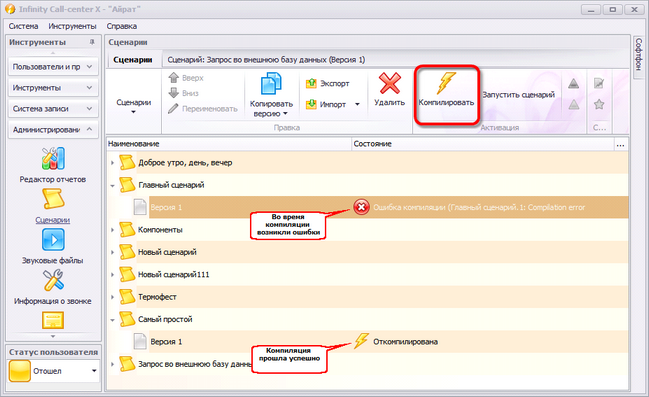Viewport: 649px width, 397px height.
Task: Click the Наименование column header
Action: coord(228,144)
